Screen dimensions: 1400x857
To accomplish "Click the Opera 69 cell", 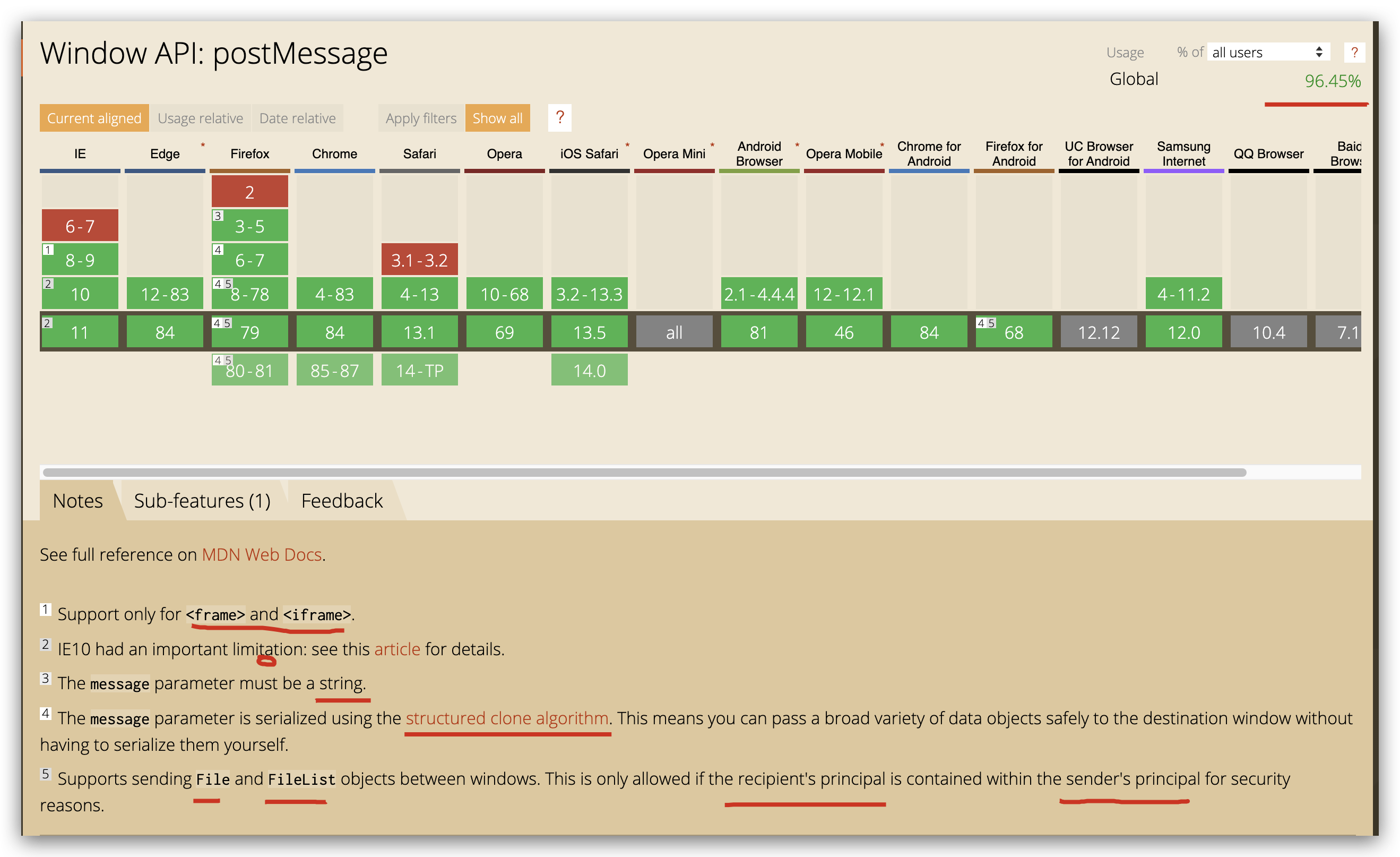I will point(505,331).
